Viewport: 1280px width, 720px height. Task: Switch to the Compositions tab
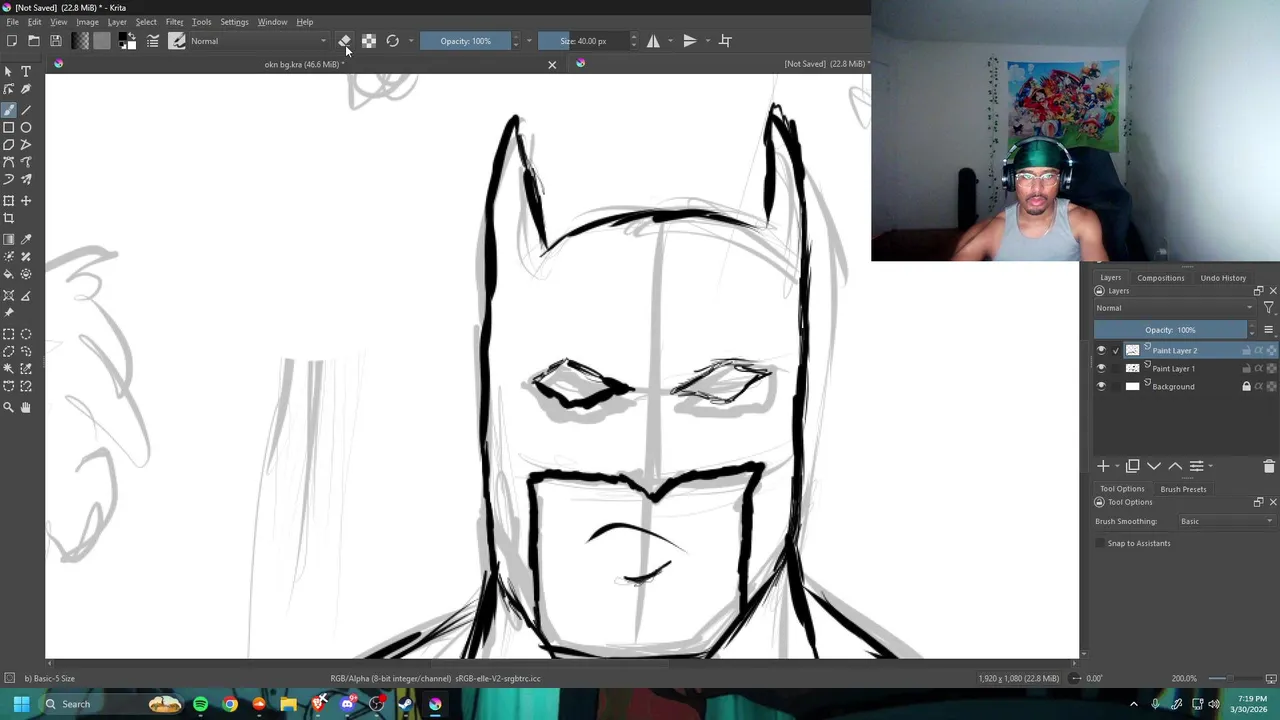point(1160,278)
